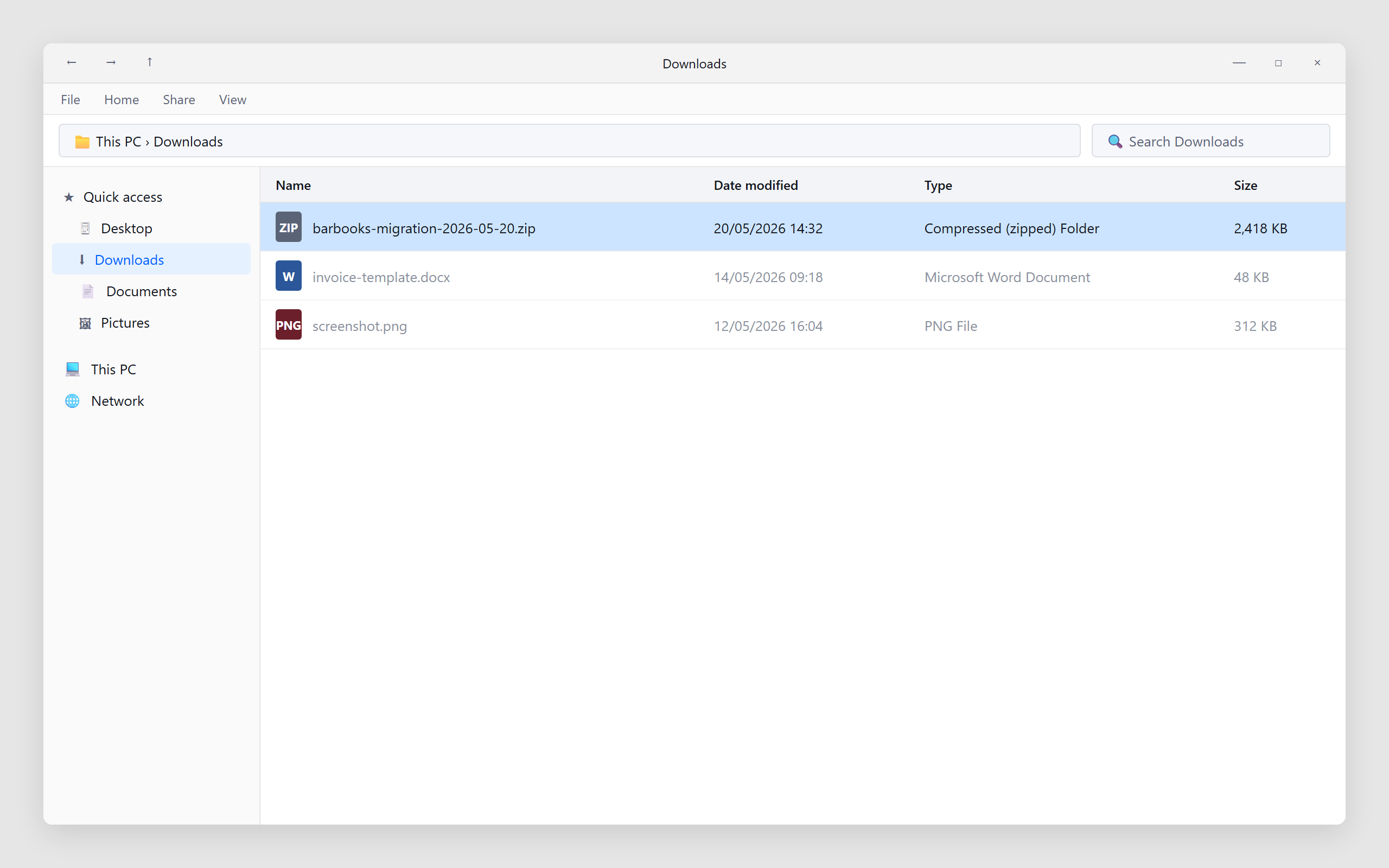This screenshot has width=1389, height=868.
Task: Click This PC in the breadcrumb path
Action: coord(118,142)
